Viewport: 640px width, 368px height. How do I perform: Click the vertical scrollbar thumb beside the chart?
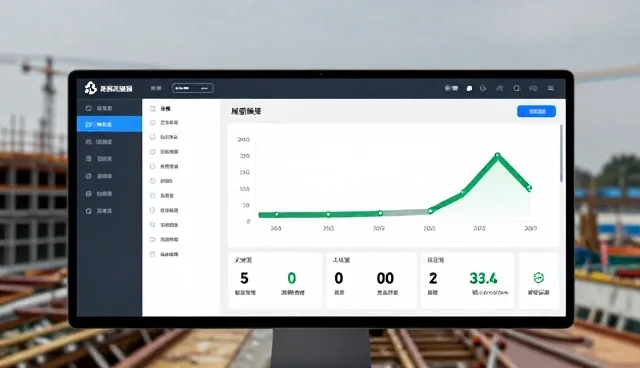(561, 153)
